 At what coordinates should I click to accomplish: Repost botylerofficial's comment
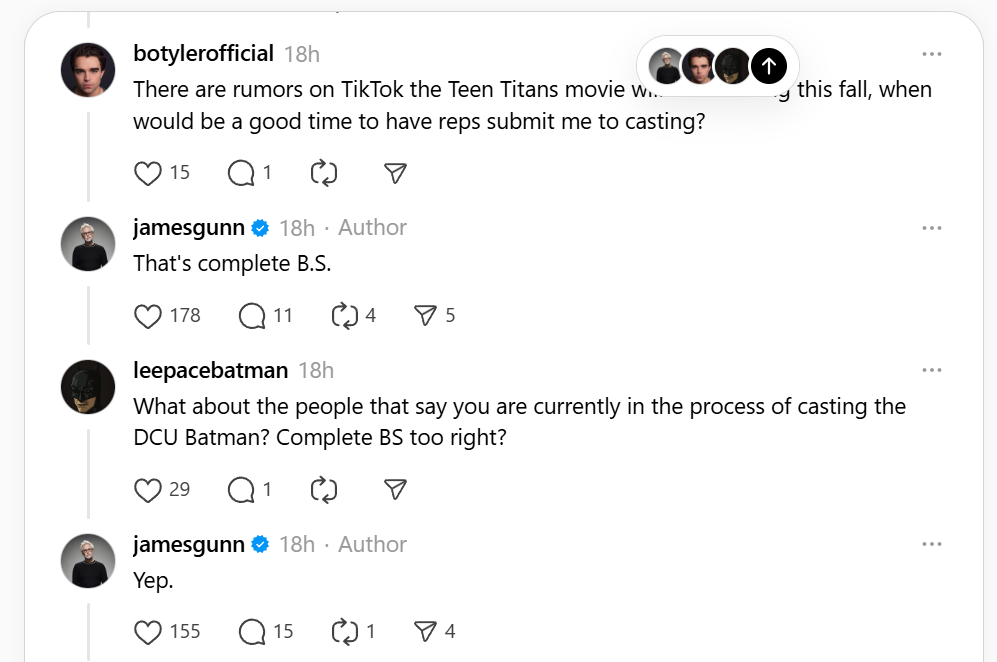pos(324,173)
